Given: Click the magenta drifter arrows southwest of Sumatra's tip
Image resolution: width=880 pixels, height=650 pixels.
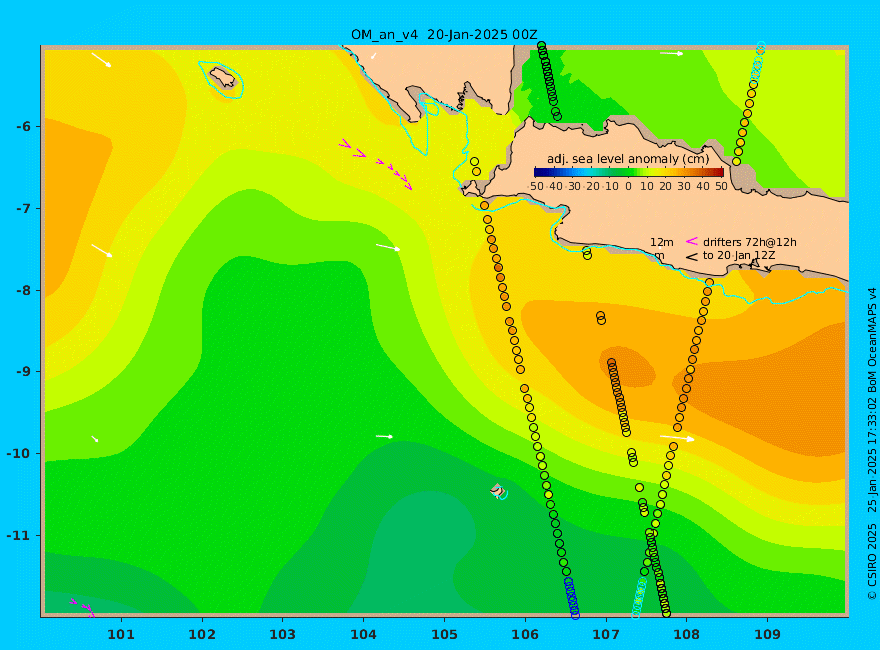Looking at the screenshot, I should point(376,164).
